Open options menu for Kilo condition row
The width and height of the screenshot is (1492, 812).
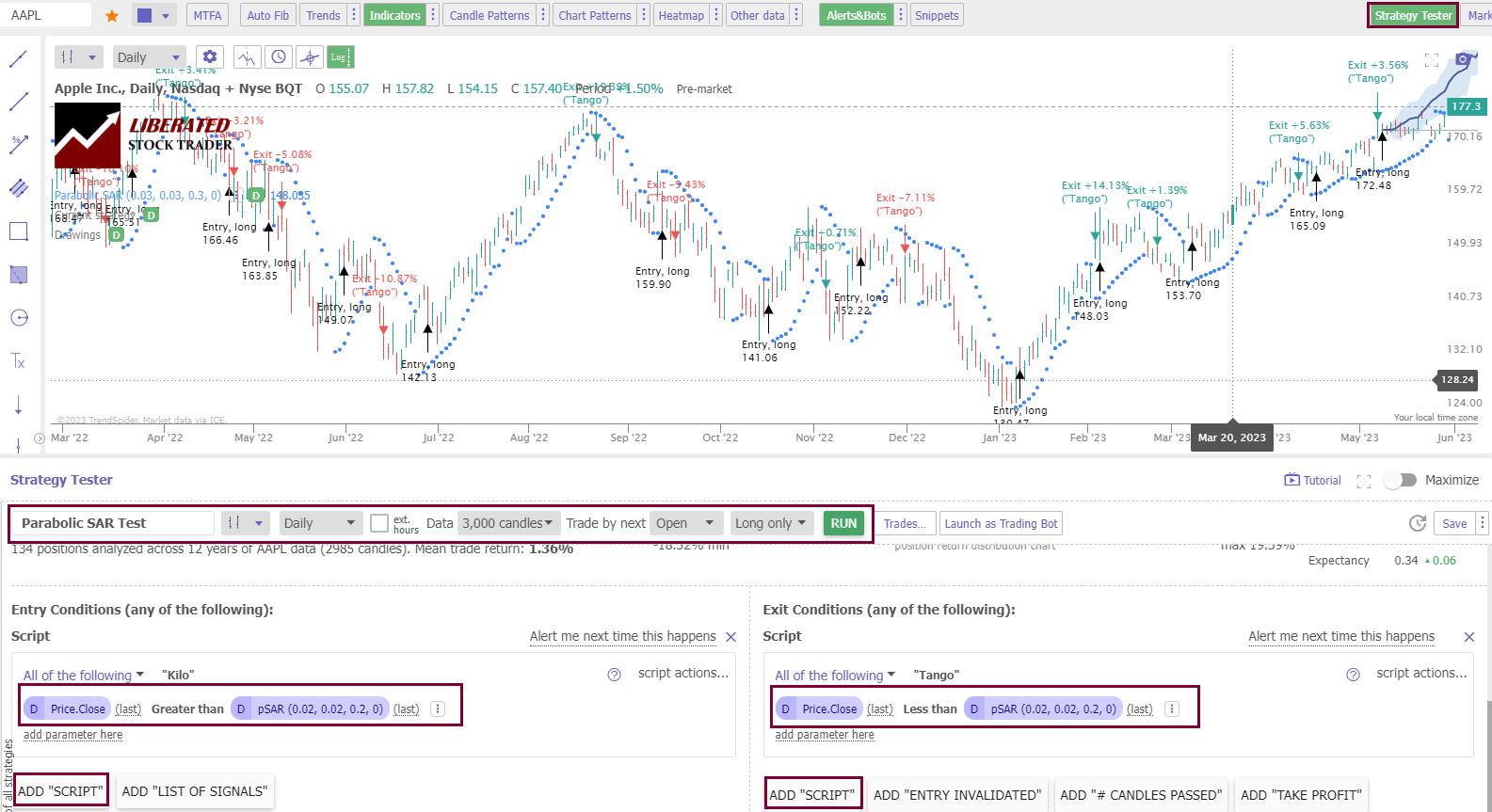[x=438, y=709]
